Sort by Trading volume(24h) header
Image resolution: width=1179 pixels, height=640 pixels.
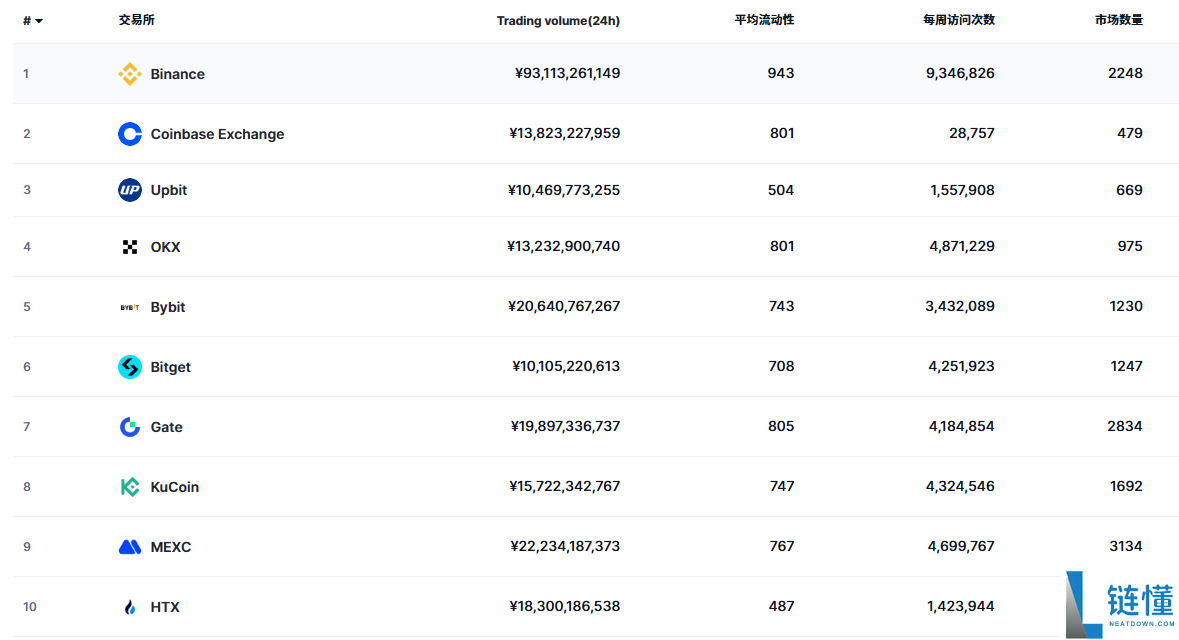coord(558,21)
